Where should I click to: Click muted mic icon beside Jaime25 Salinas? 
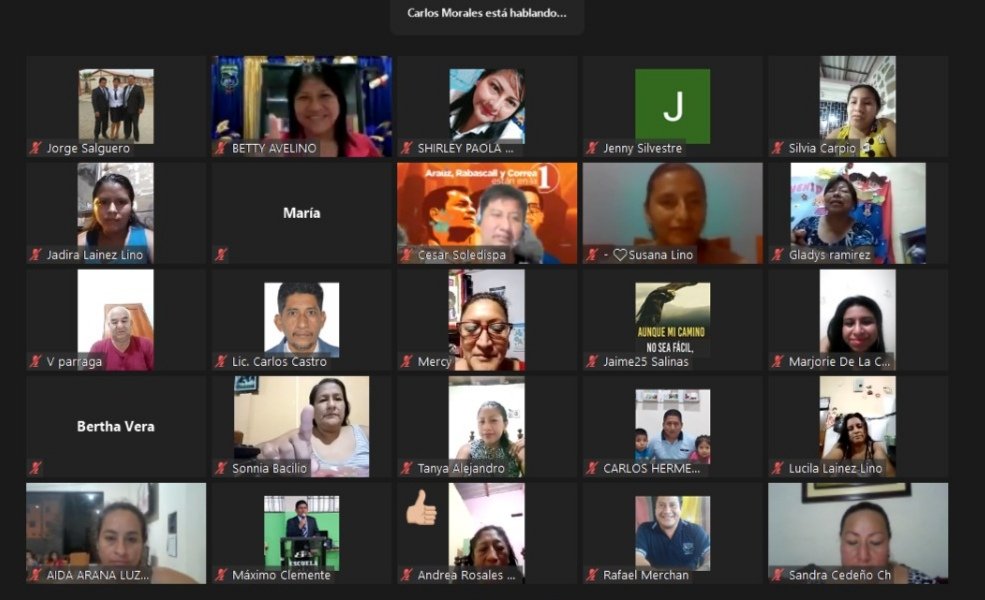pos(592,362)
